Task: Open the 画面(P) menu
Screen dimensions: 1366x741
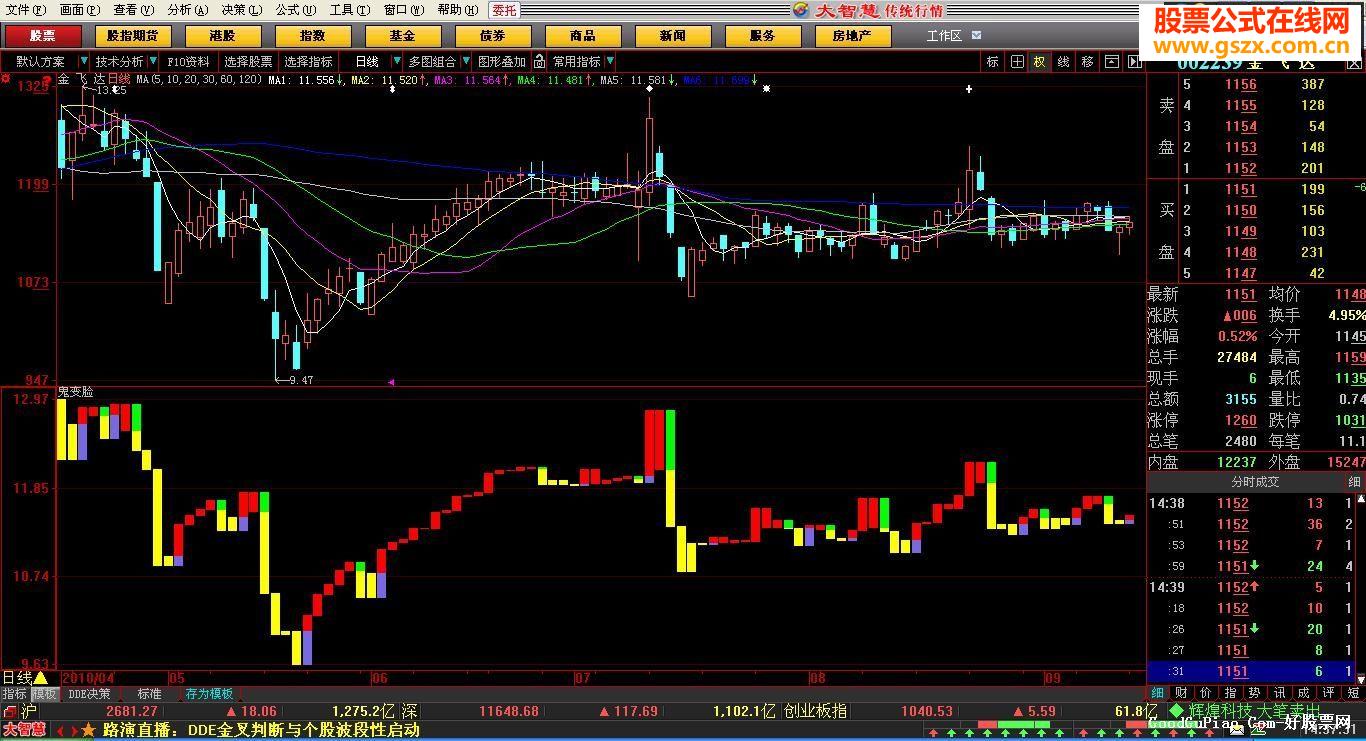Action: tap(79, 10)
